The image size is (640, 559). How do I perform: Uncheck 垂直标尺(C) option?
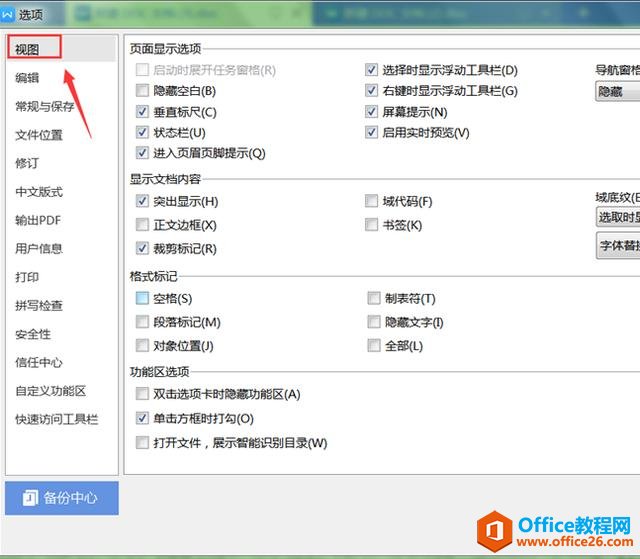click(x=142, y=112)
